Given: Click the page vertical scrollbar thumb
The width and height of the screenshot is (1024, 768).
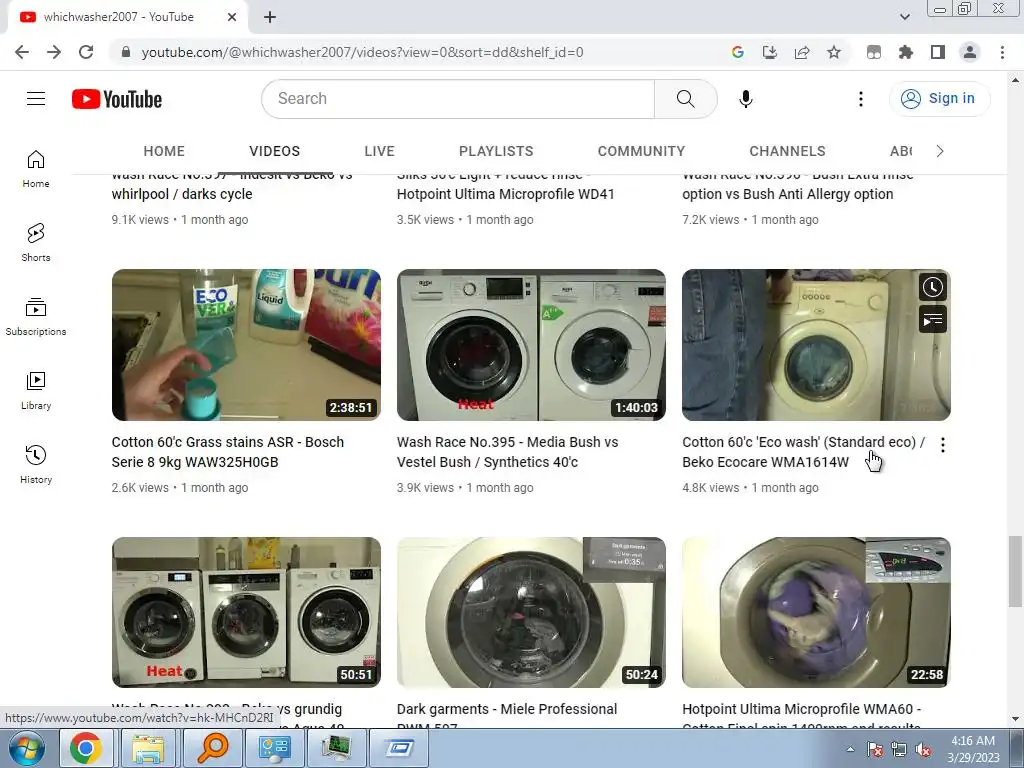Looking at the screenshot, I should tap(1015, 571).
